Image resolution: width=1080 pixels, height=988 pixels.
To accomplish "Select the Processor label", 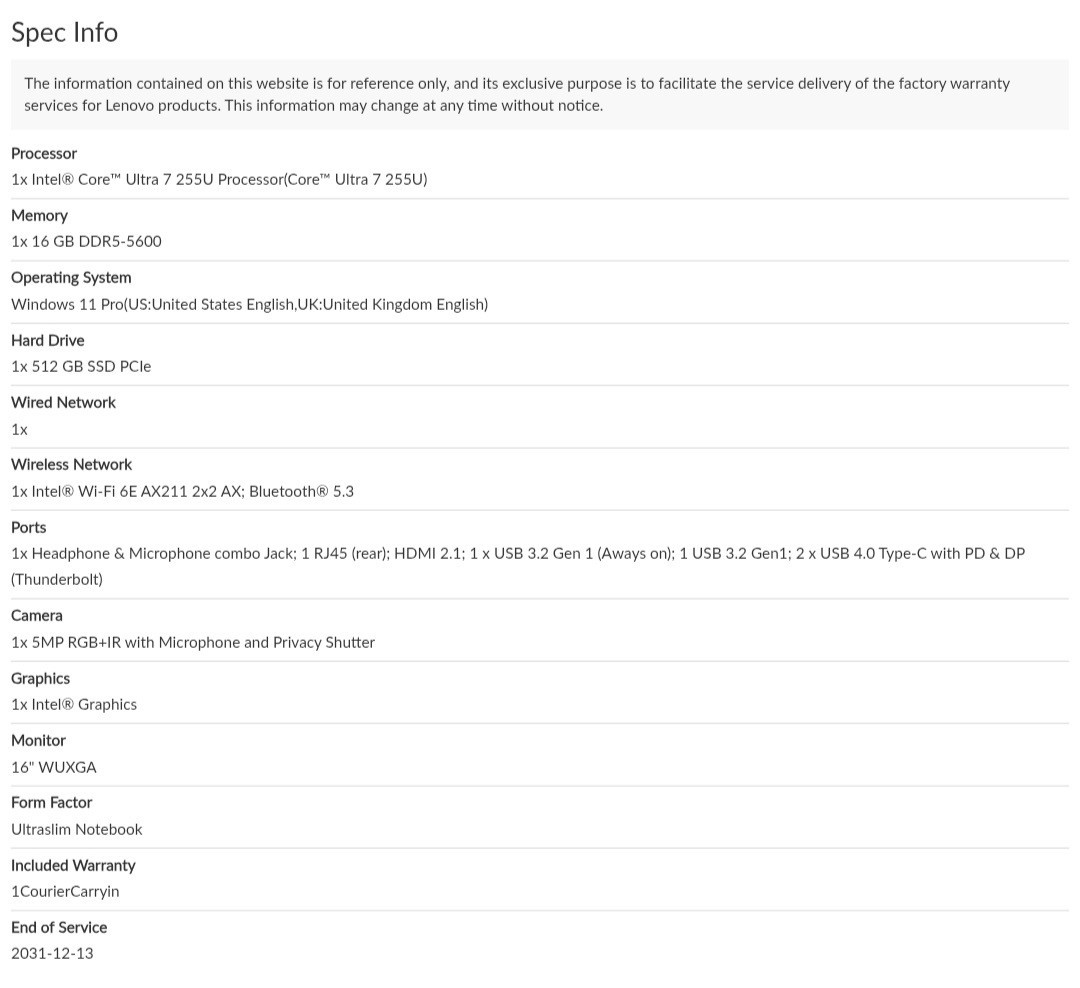I will [44, 153].
